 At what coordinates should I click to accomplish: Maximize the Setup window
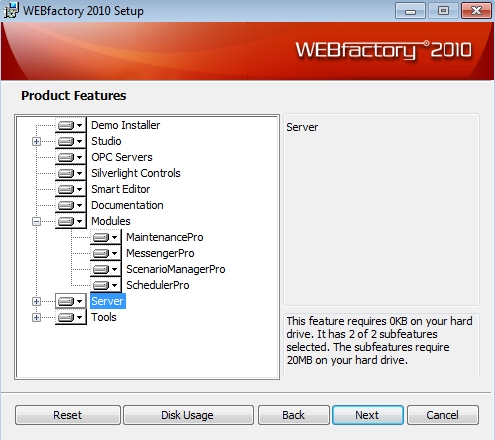[x=443, y=11]
